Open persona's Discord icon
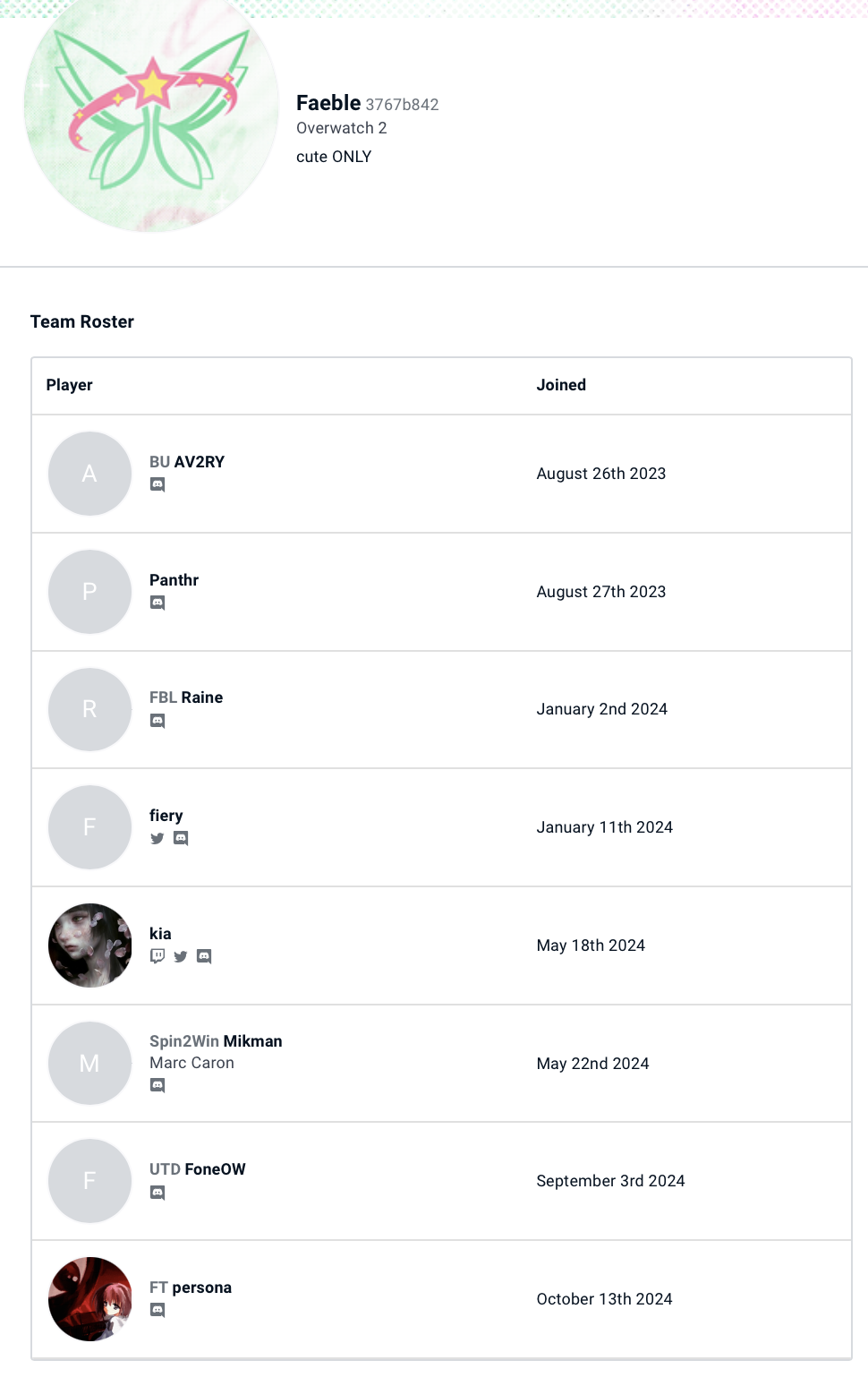This screenshot has width=868, height=1386. click(157, 1310)
